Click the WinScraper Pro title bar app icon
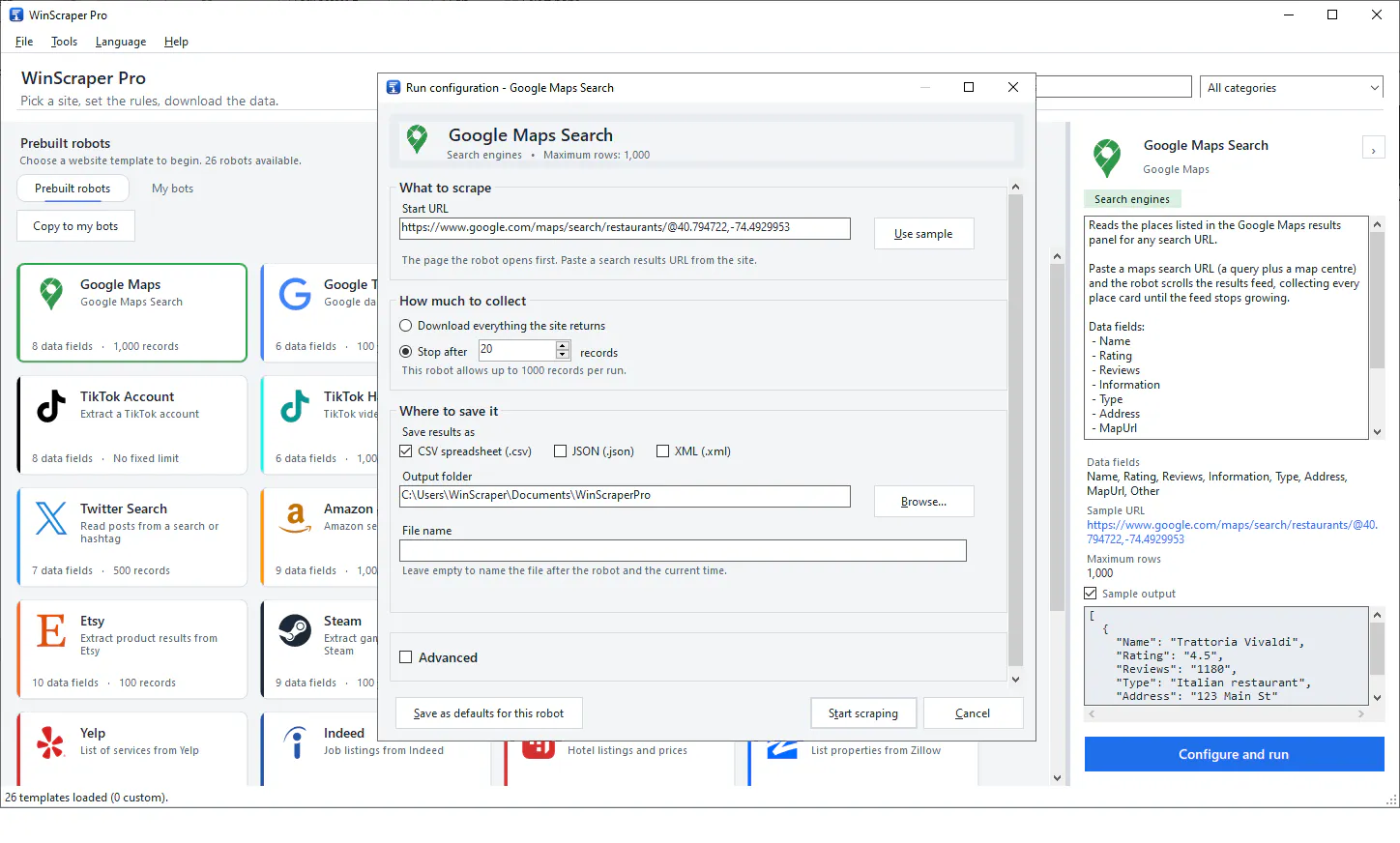Screen dimensions: 1400x843 pyautogui.click(x=16, y=15)
